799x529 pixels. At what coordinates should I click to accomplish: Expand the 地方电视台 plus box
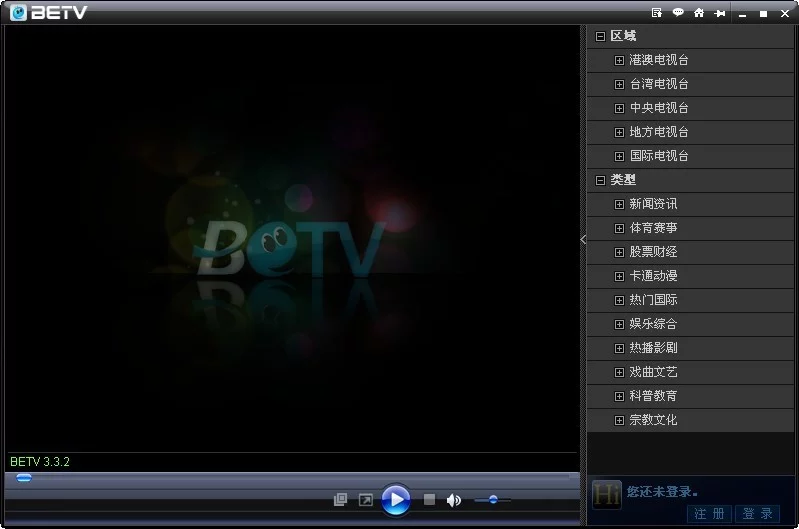click(619, 133)
